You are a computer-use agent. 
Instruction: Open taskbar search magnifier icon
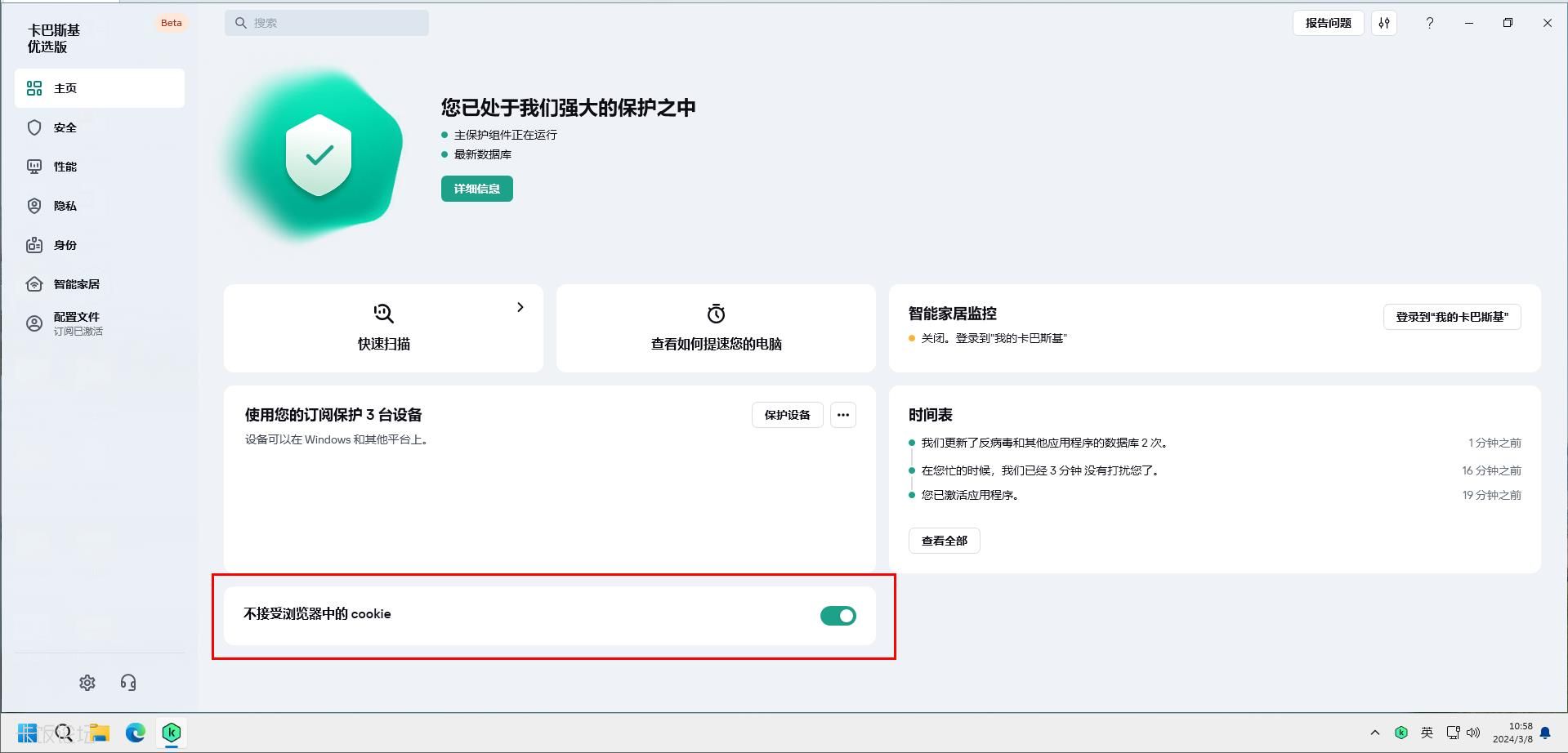(x=64, y=733)
